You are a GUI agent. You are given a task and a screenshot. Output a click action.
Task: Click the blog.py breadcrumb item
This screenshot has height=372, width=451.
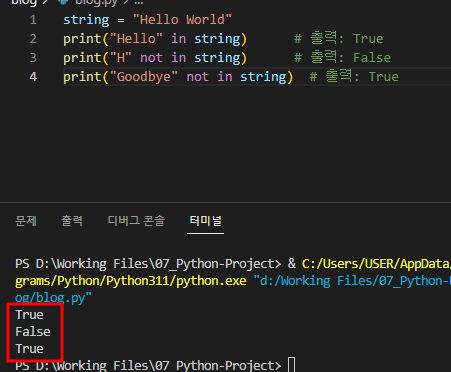tap(96, 2)
